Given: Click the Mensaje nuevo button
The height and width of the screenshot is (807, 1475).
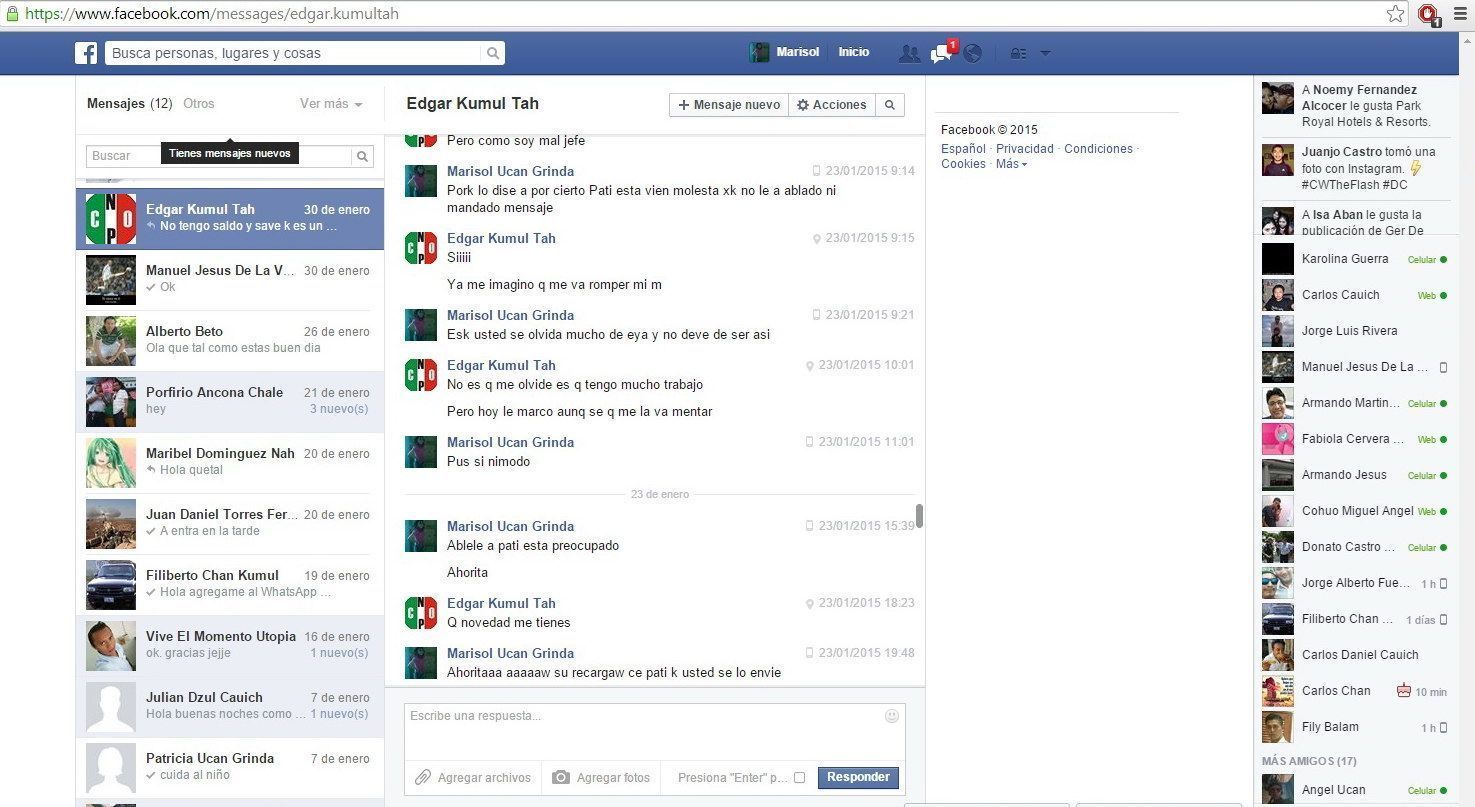Looking at the screenshot, I should 729,105.
